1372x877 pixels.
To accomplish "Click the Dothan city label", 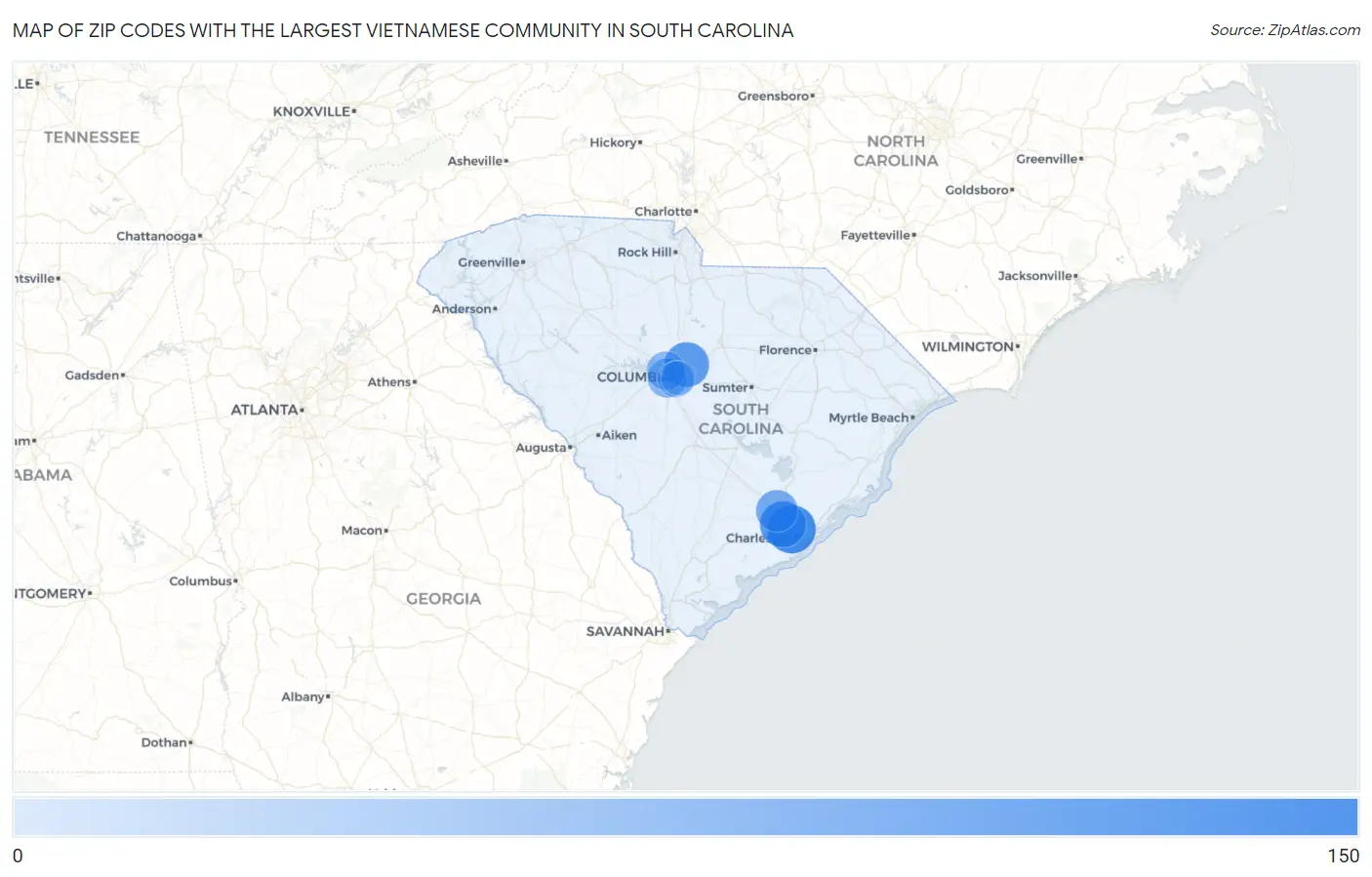I will coord(164,742).
